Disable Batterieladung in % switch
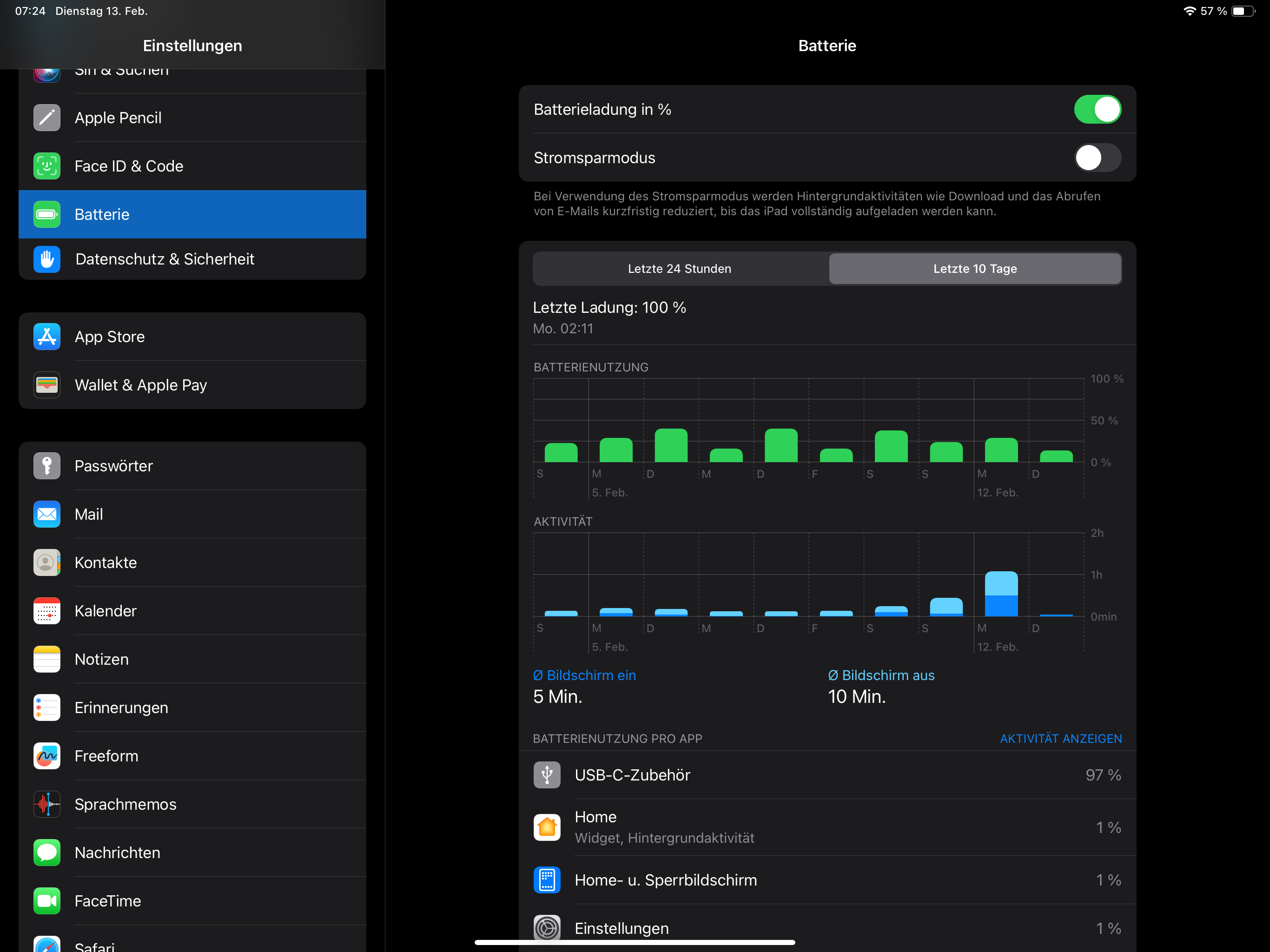 [1097, 109]
